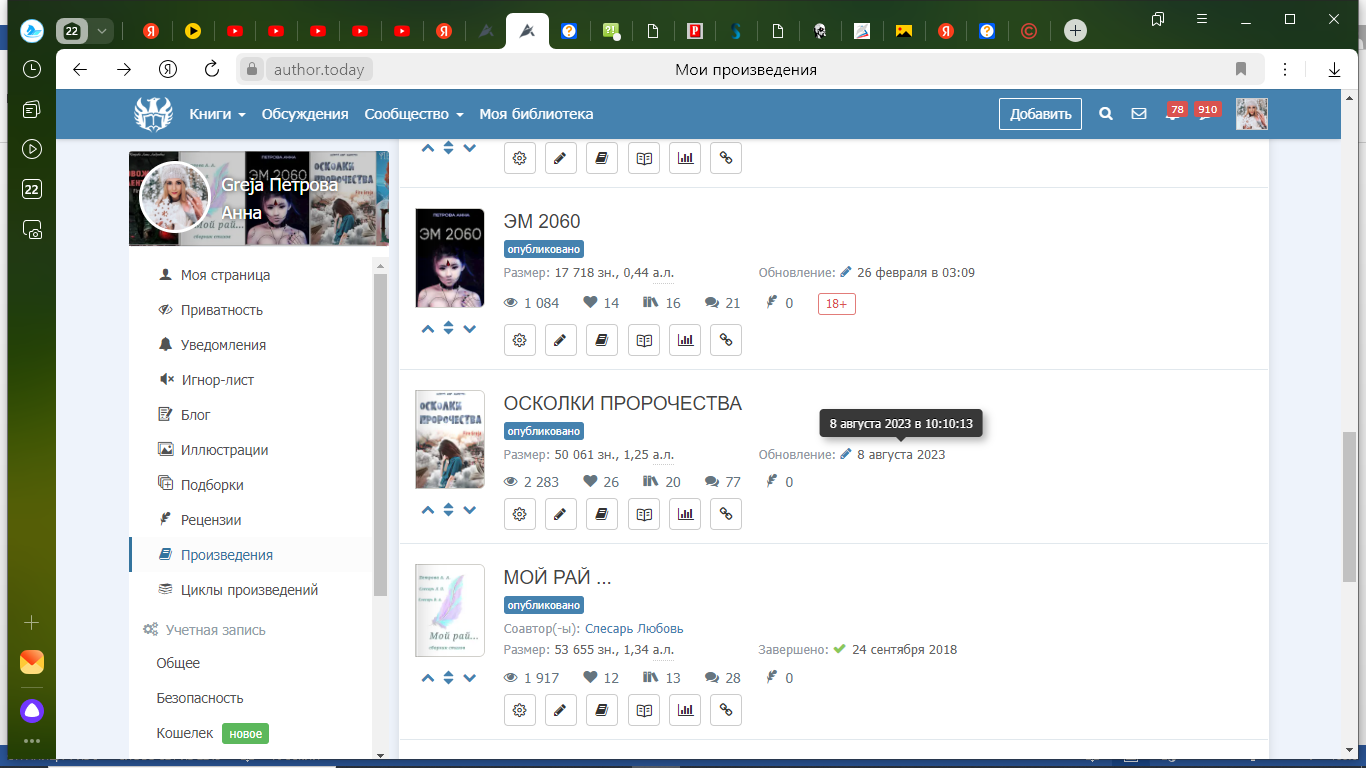Reload the page with the refresh button
The height and width of the screenshot is (768, 1366).
click(211, 69)
